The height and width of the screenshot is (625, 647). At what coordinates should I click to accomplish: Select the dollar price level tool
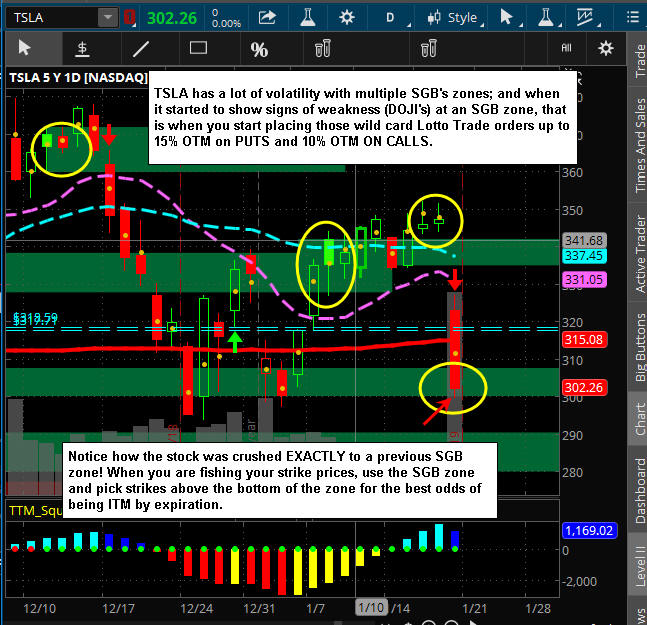83,49
